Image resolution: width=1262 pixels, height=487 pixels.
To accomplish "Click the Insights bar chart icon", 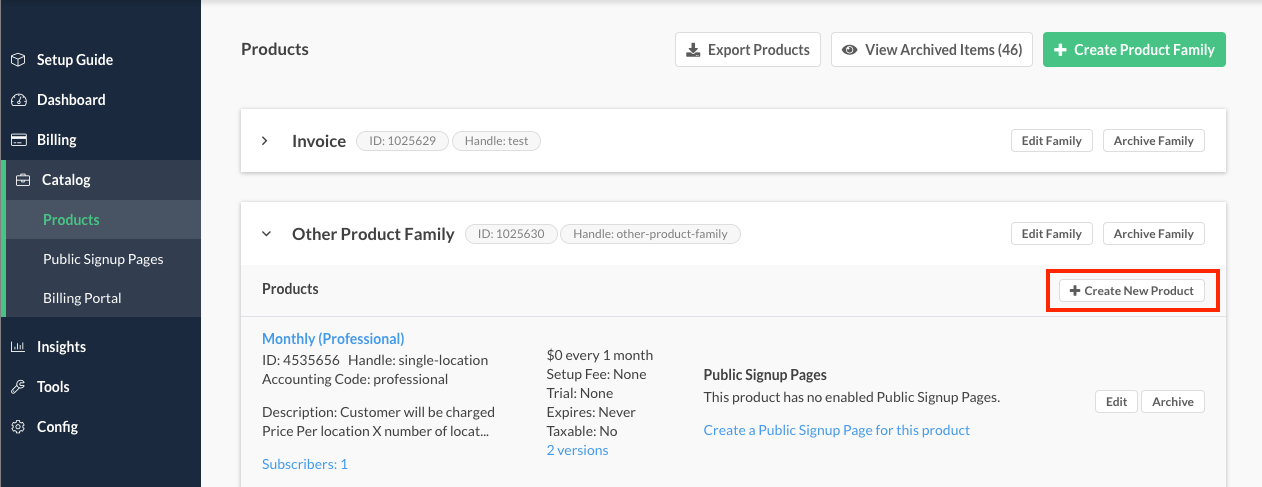I will [18, 347].
